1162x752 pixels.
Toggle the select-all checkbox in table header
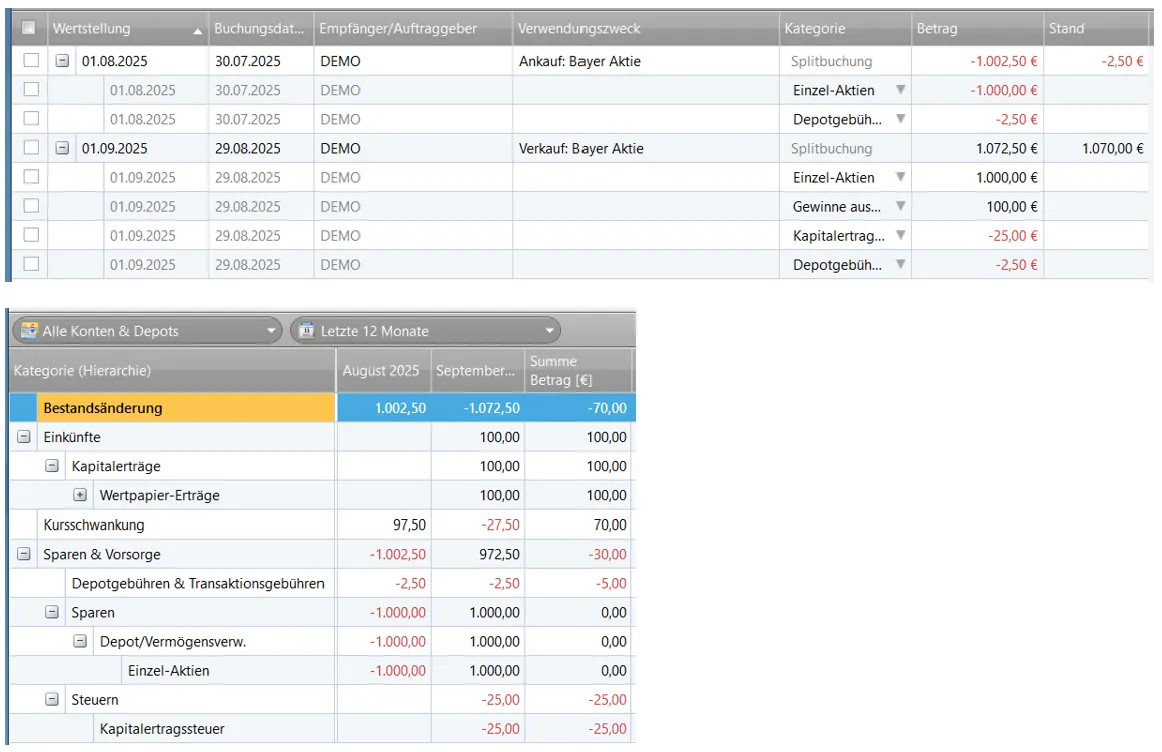pos(29,28)
